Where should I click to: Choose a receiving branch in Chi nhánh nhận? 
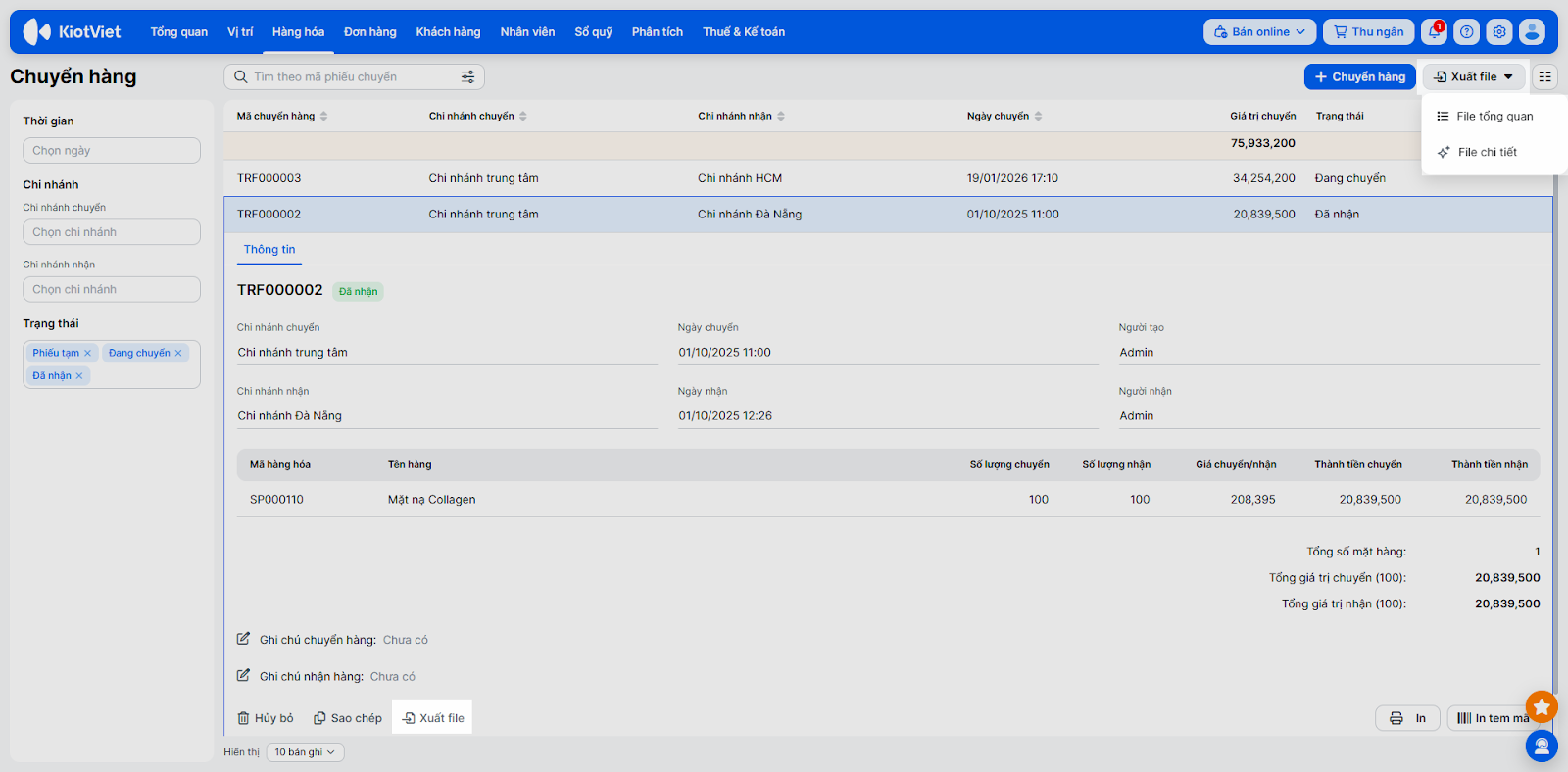pyautogui.click(x=112, y=289)
